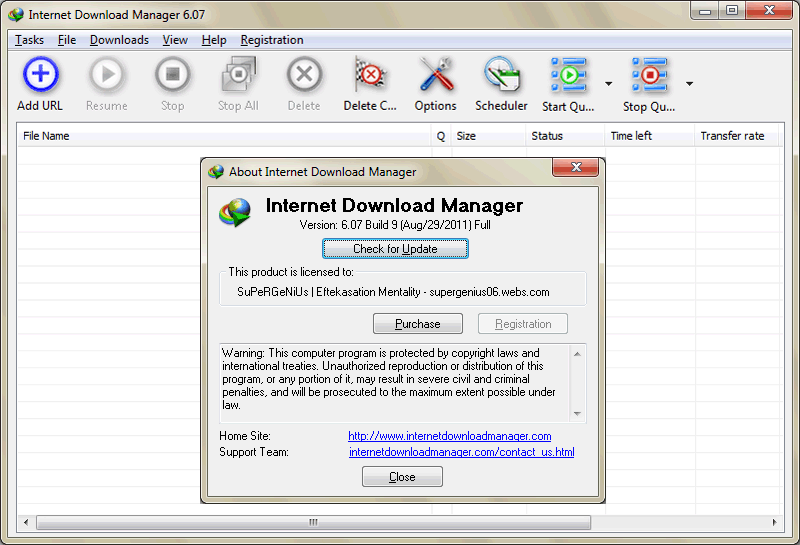The height and width of the screenshot is (545, 800).
Task: Open the Help menu
Action: click(214, 40)
